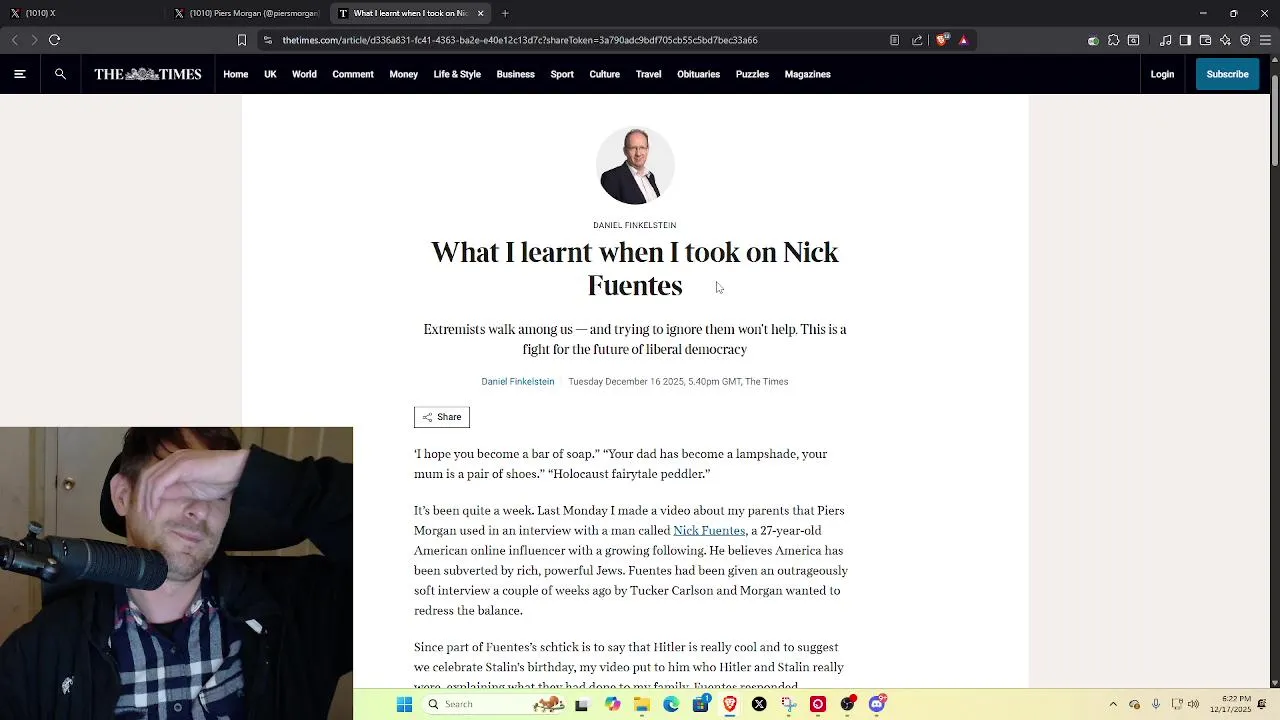Open Daniel Finkelstein author byline link
This screenshot has width=1280, height=720.
point(517,381)
